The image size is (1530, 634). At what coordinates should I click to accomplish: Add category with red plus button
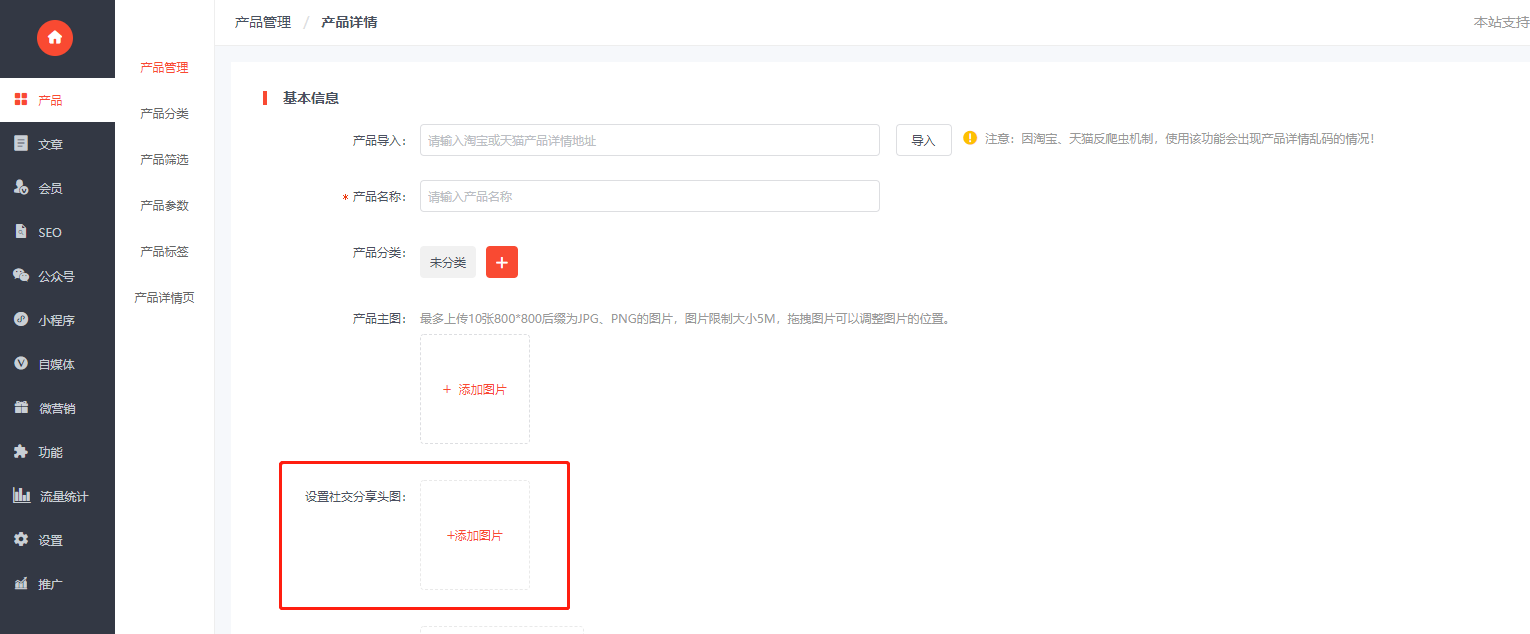tap(502, 262)
